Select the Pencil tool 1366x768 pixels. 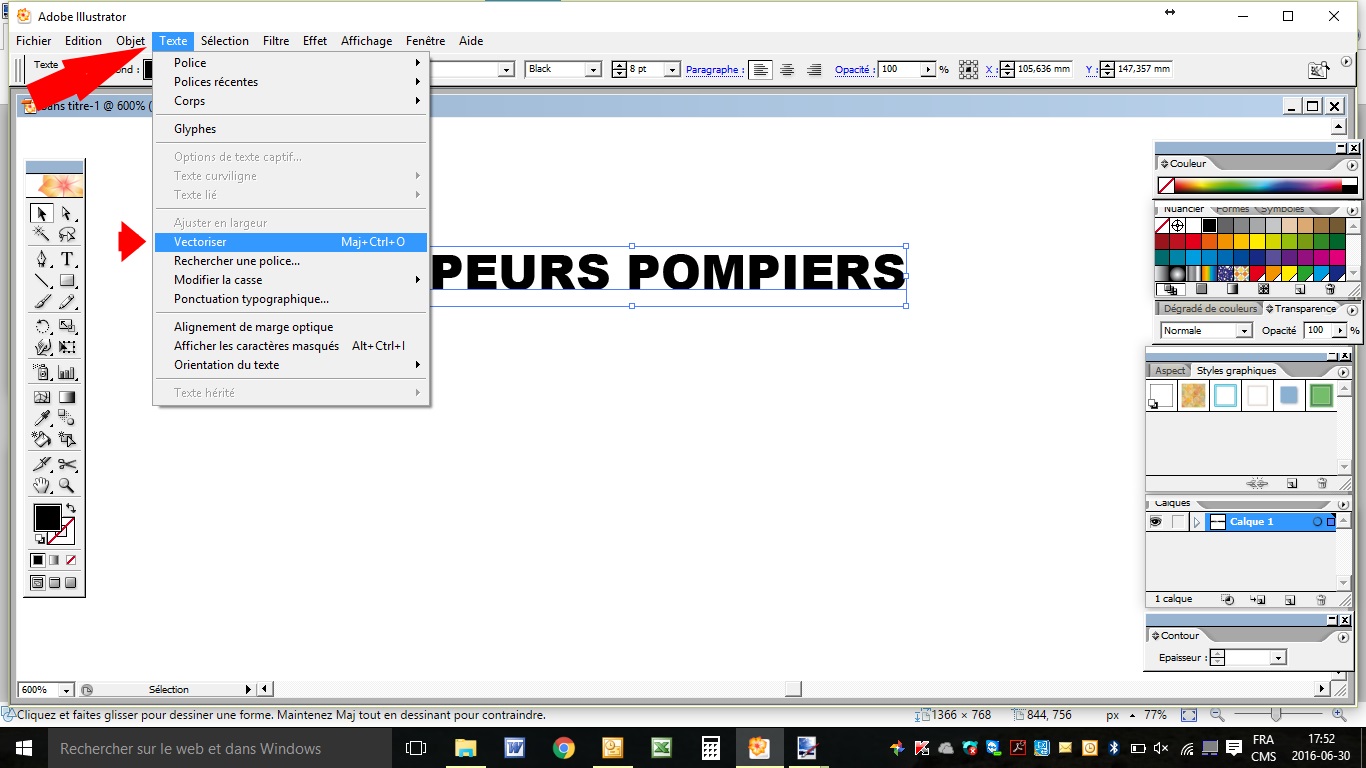(67, 301)
